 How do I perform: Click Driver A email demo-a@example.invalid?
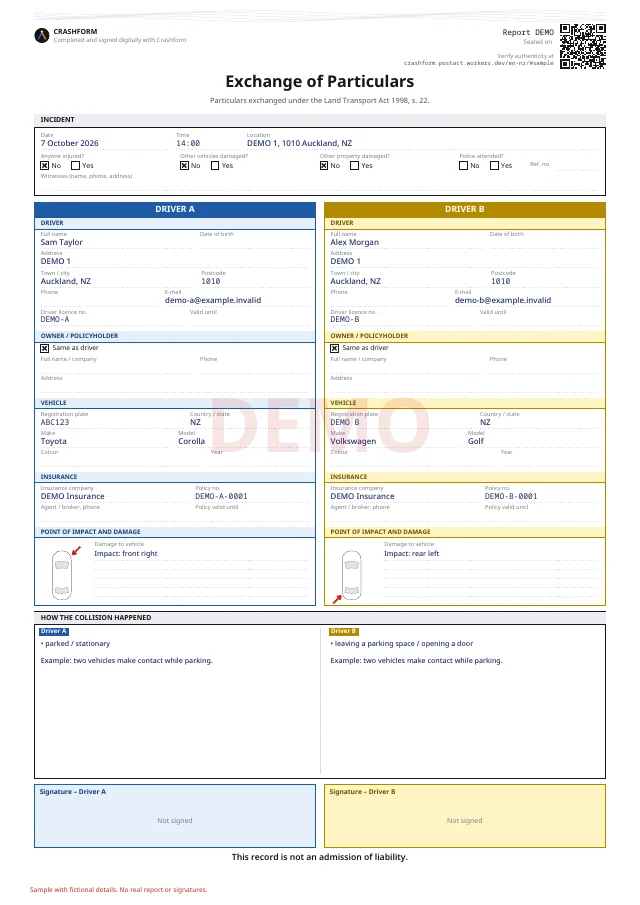pyautogui.click(x=213, y=300)
